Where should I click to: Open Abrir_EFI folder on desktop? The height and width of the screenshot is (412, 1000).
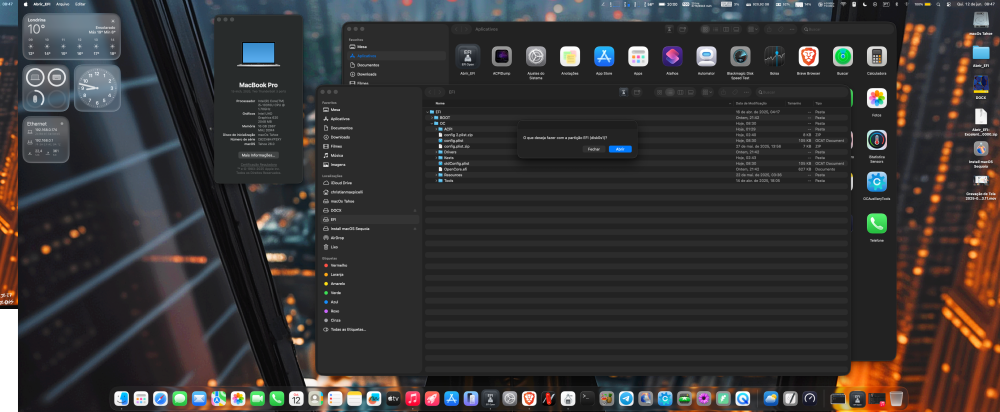pyautogui.click(x=981, y=54)
